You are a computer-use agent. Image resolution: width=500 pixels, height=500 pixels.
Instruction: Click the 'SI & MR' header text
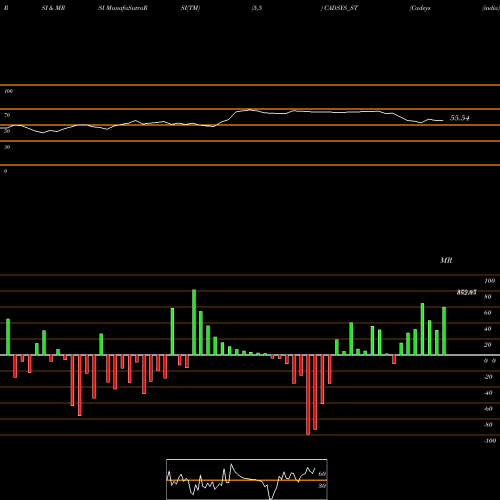pos(53,8)
